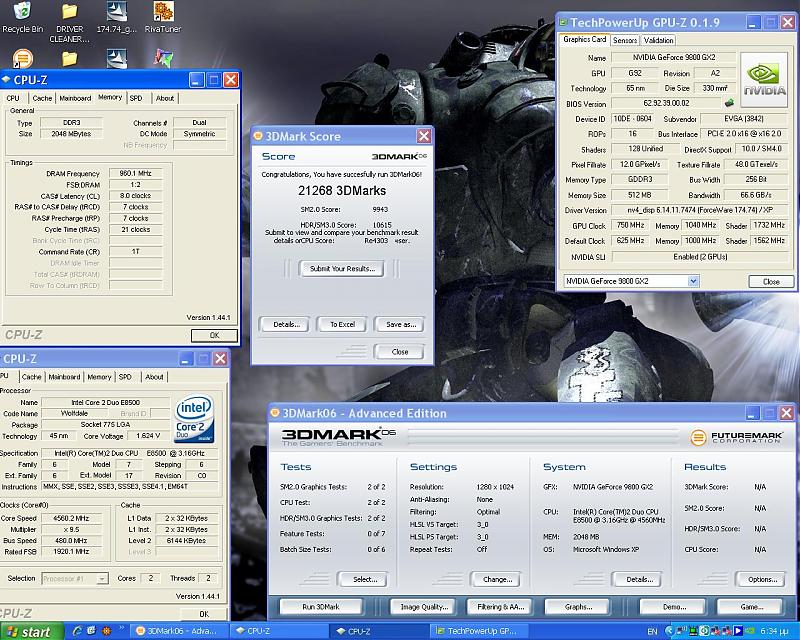Click the Demo... button in 3DMark06
This screenshot has width=800, height=640.
click(x=674, y=607)
